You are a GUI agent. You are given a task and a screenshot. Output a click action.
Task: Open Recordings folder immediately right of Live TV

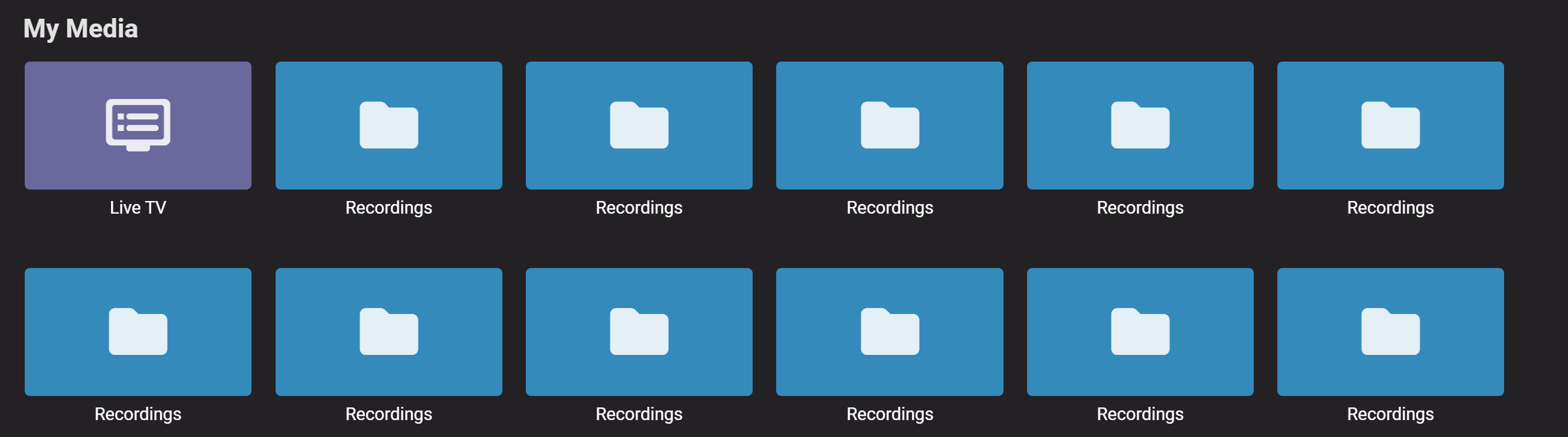point(388,125)
